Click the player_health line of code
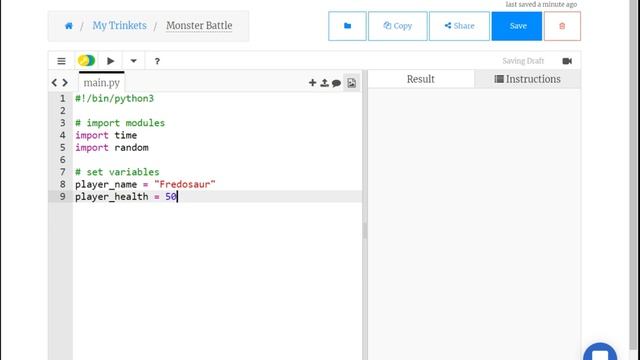Image resolution: width=640 pixels, height=360 pixels. tap(126, 197)
